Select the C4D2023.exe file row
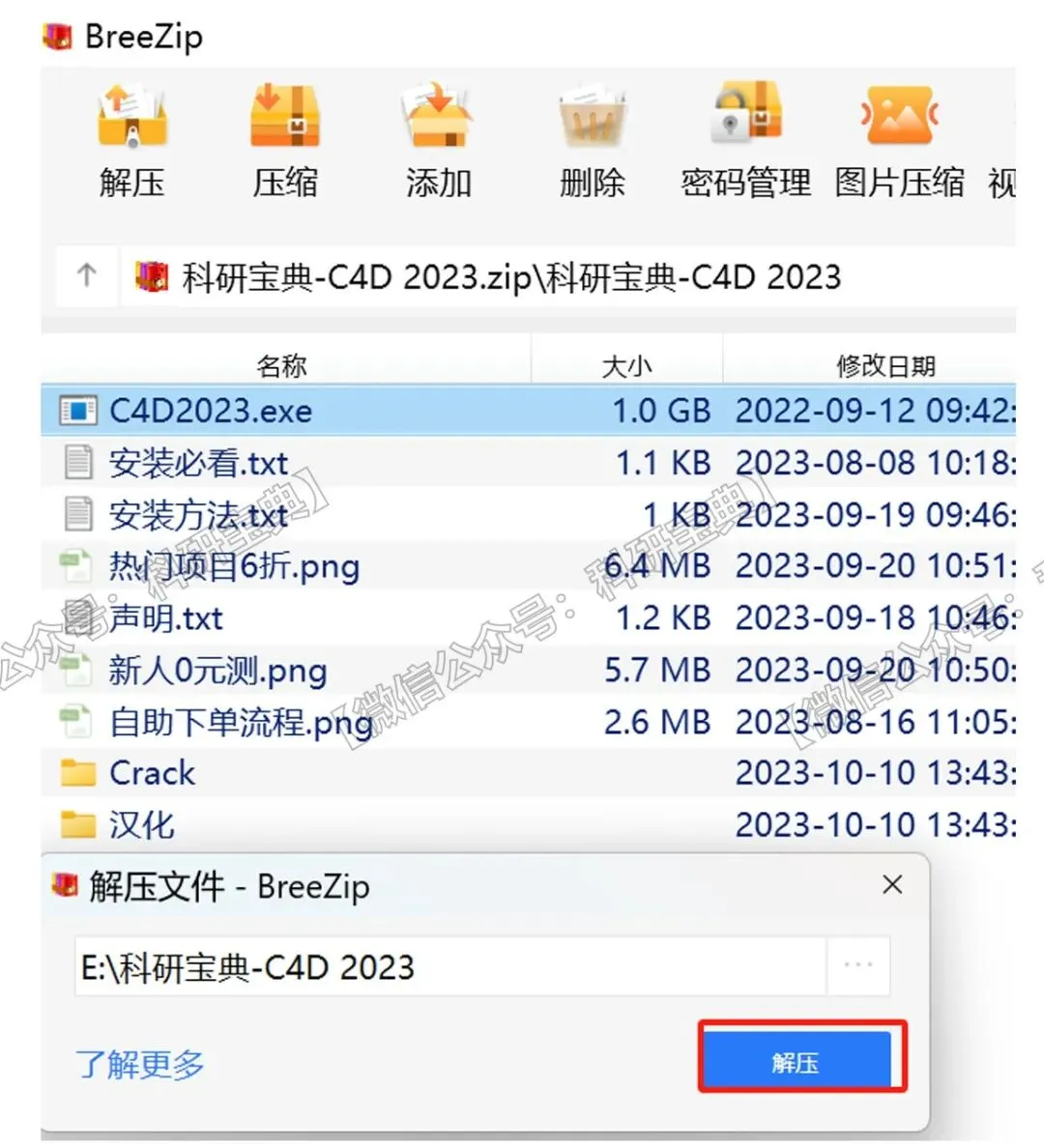Image resolution: width=1044 pixels, height=1148 pixels. click(x=528, y=411)
